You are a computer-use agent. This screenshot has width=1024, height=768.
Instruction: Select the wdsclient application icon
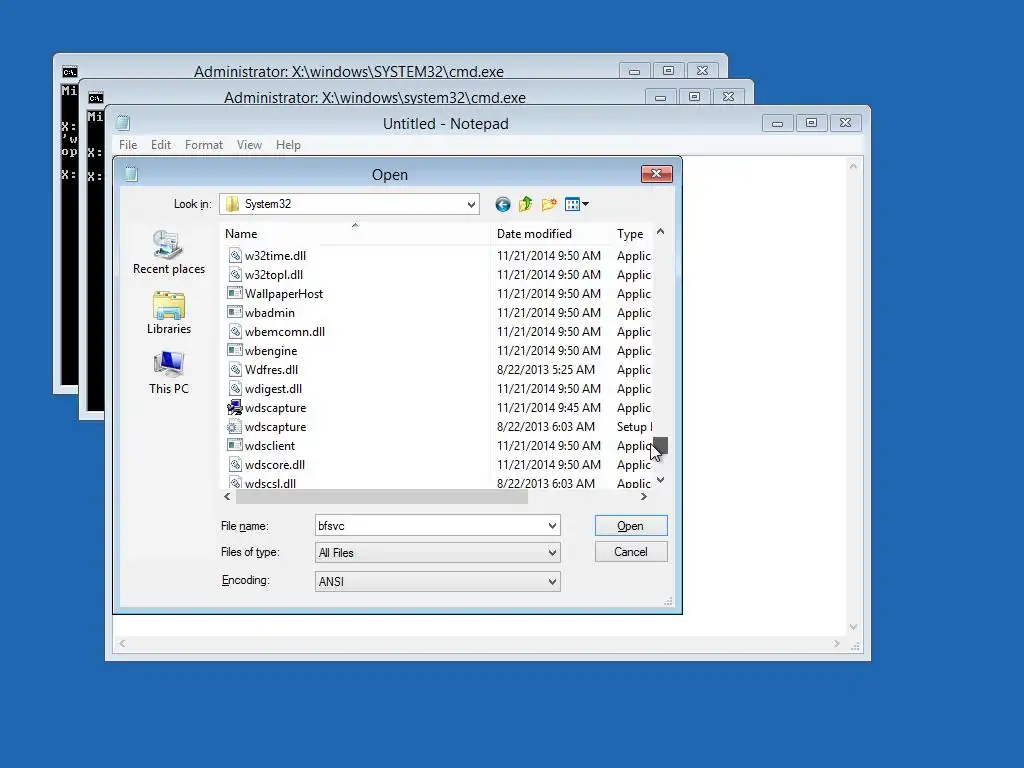(235, 445)
